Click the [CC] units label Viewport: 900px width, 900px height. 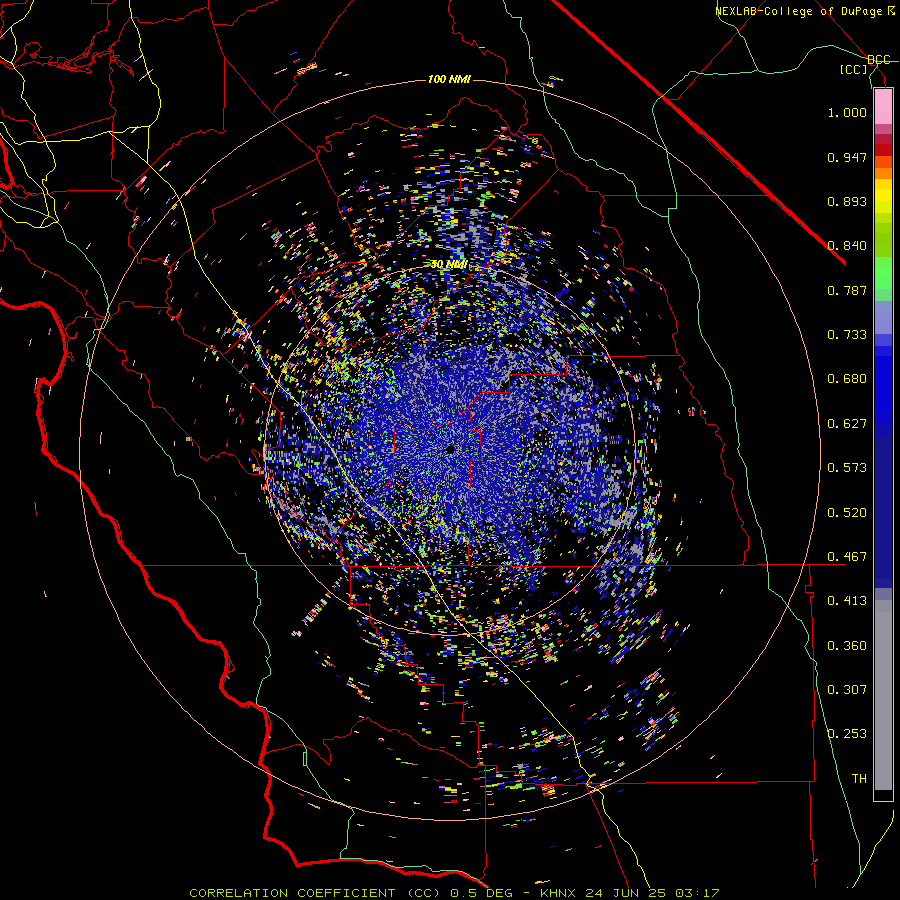click(854, 69)
